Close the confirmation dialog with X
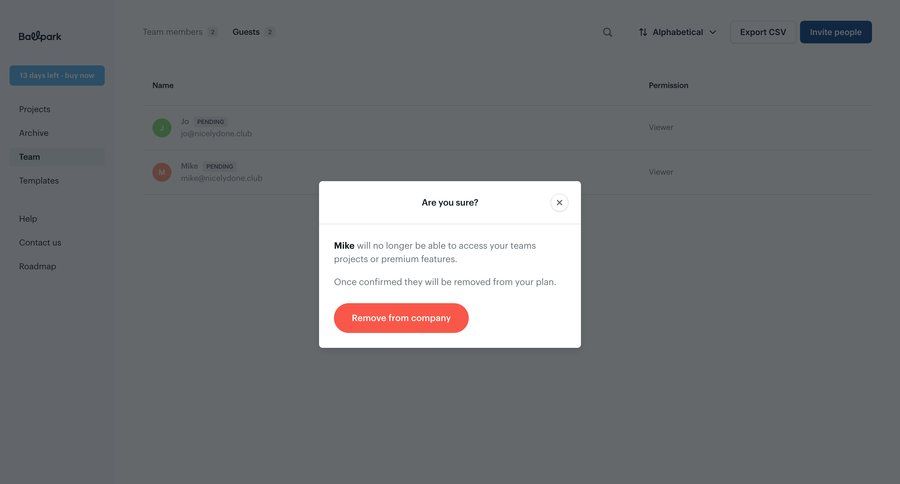900x484 pixels. [x=559, y=203]
